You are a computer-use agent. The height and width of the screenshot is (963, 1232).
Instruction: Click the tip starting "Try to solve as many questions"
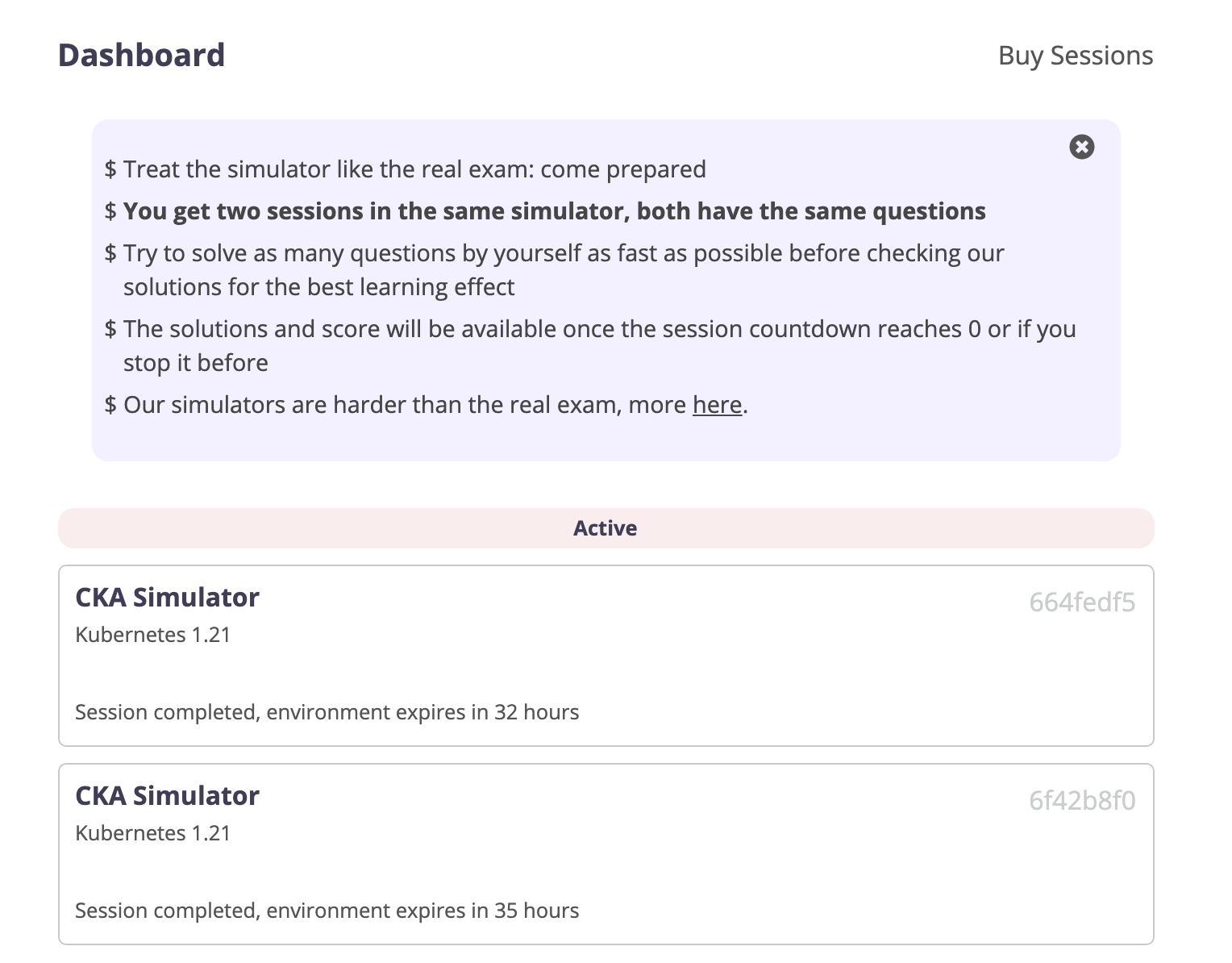pyautogui.click(x=563, y=253)
